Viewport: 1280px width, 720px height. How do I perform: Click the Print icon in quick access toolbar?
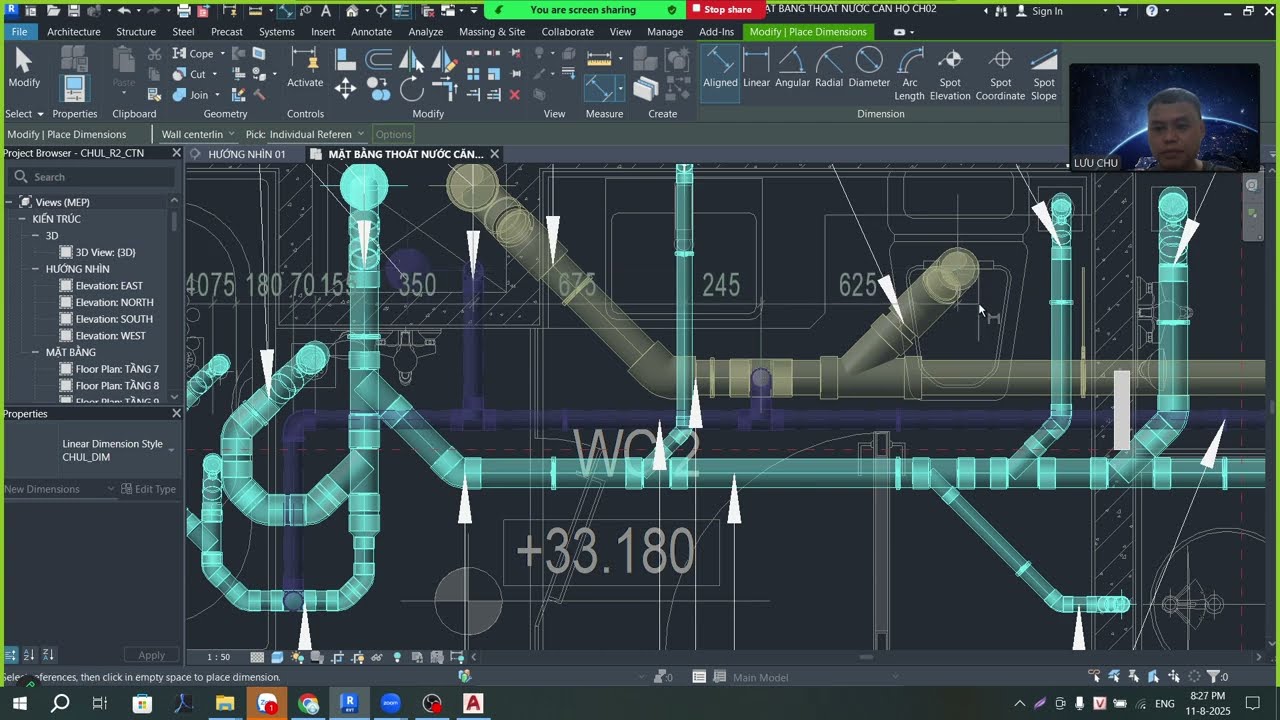(x=184, y=10)
